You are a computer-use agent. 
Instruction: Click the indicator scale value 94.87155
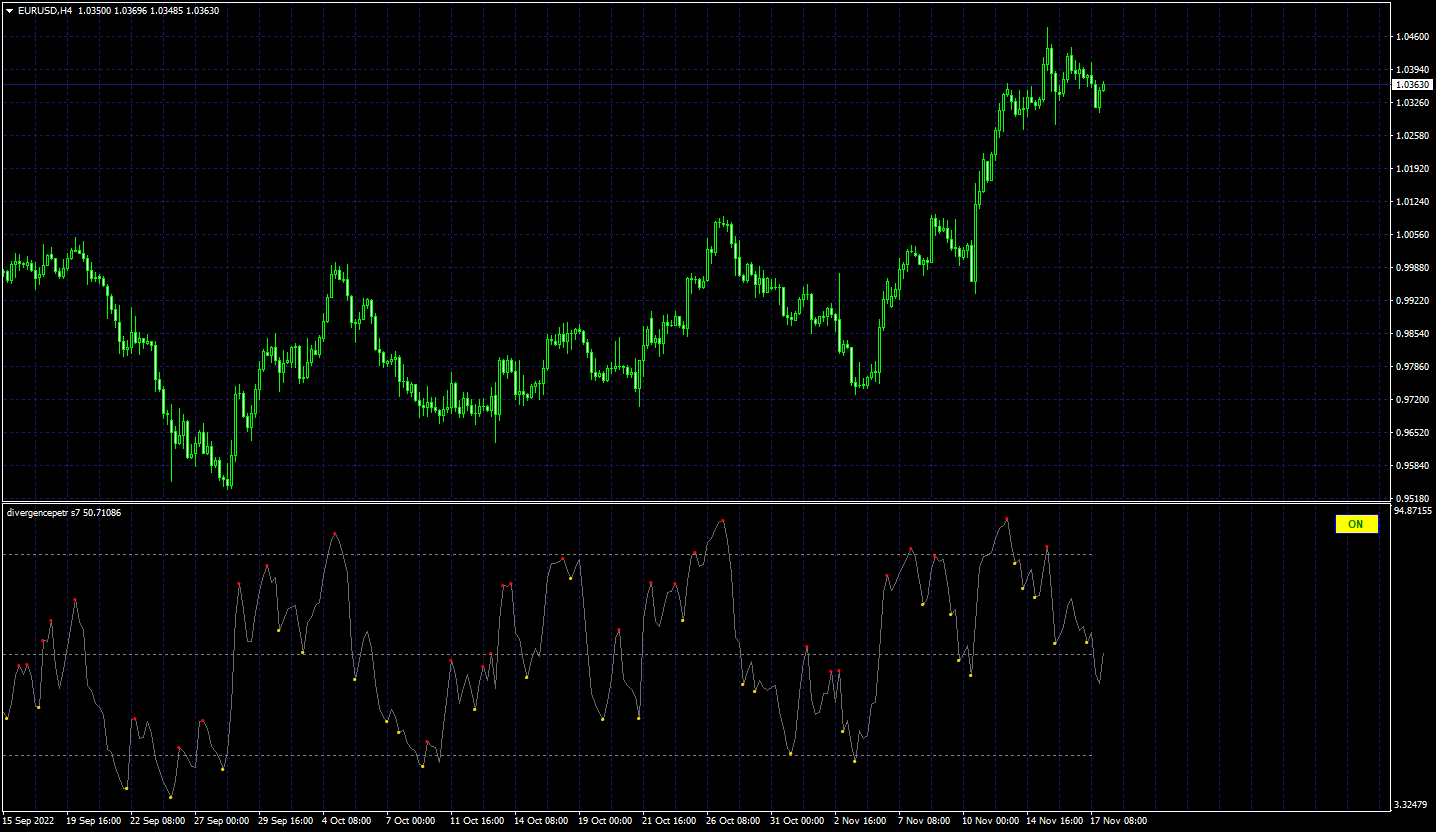(x=1414, y=511)
